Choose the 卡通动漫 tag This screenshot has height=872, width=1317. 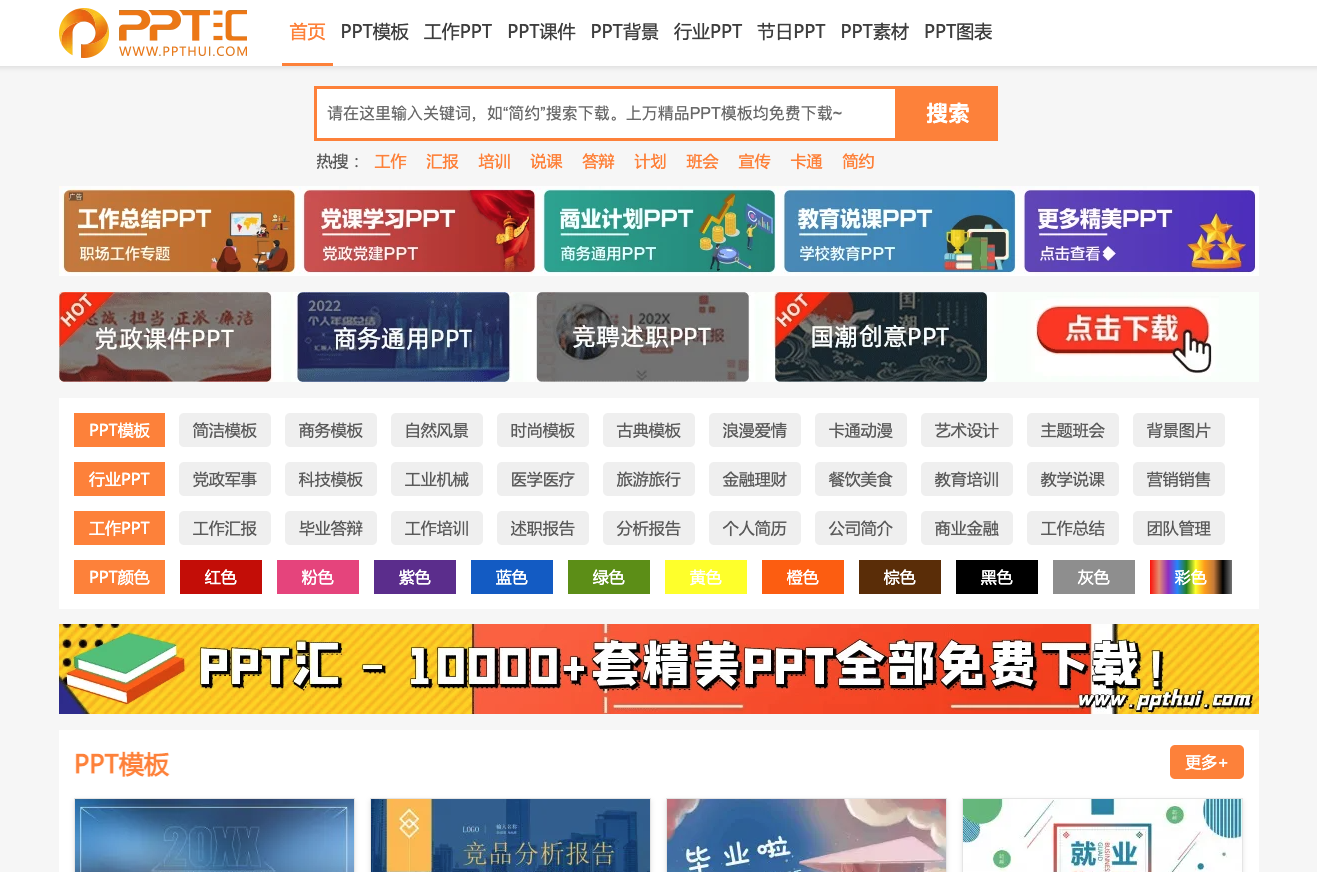click(x=861, y=430)
